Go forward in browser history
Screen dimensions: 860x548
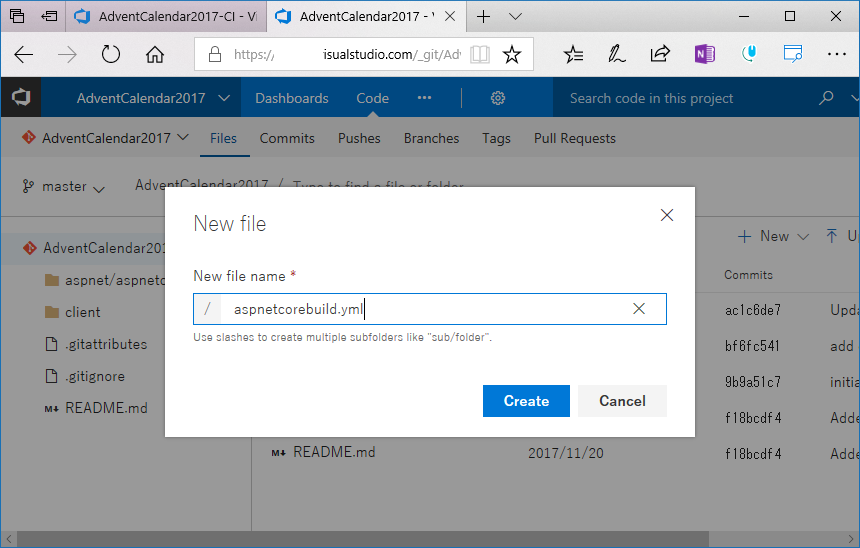point(67,54)
